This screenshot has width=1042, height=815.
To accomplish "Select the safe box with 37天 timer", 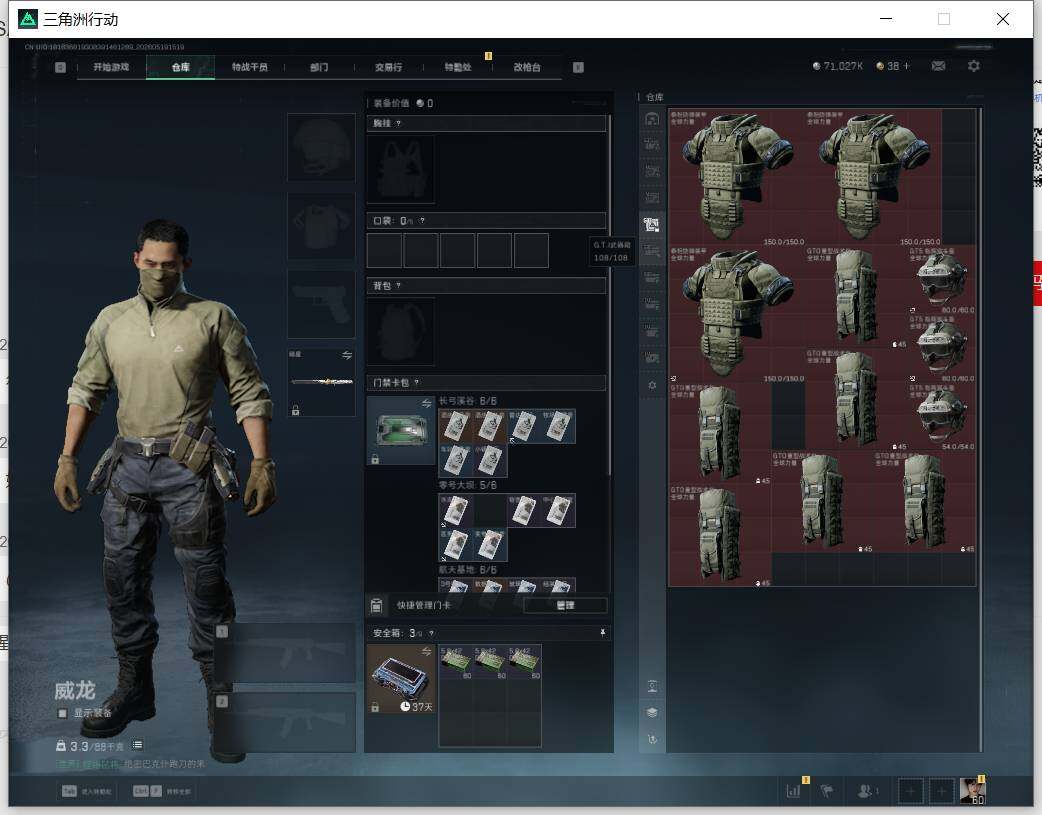I will (401, 679).
